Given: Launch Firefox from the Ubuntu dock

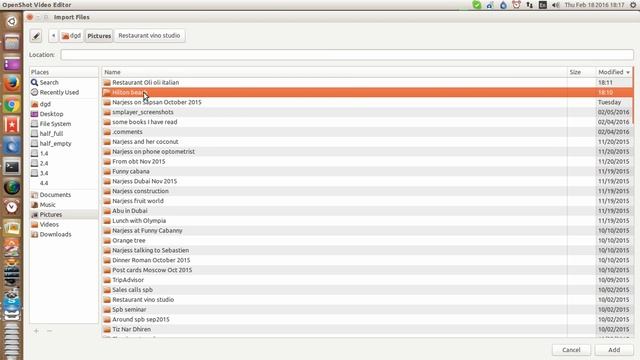Looking at the screenshot, I should coord(12,84).
